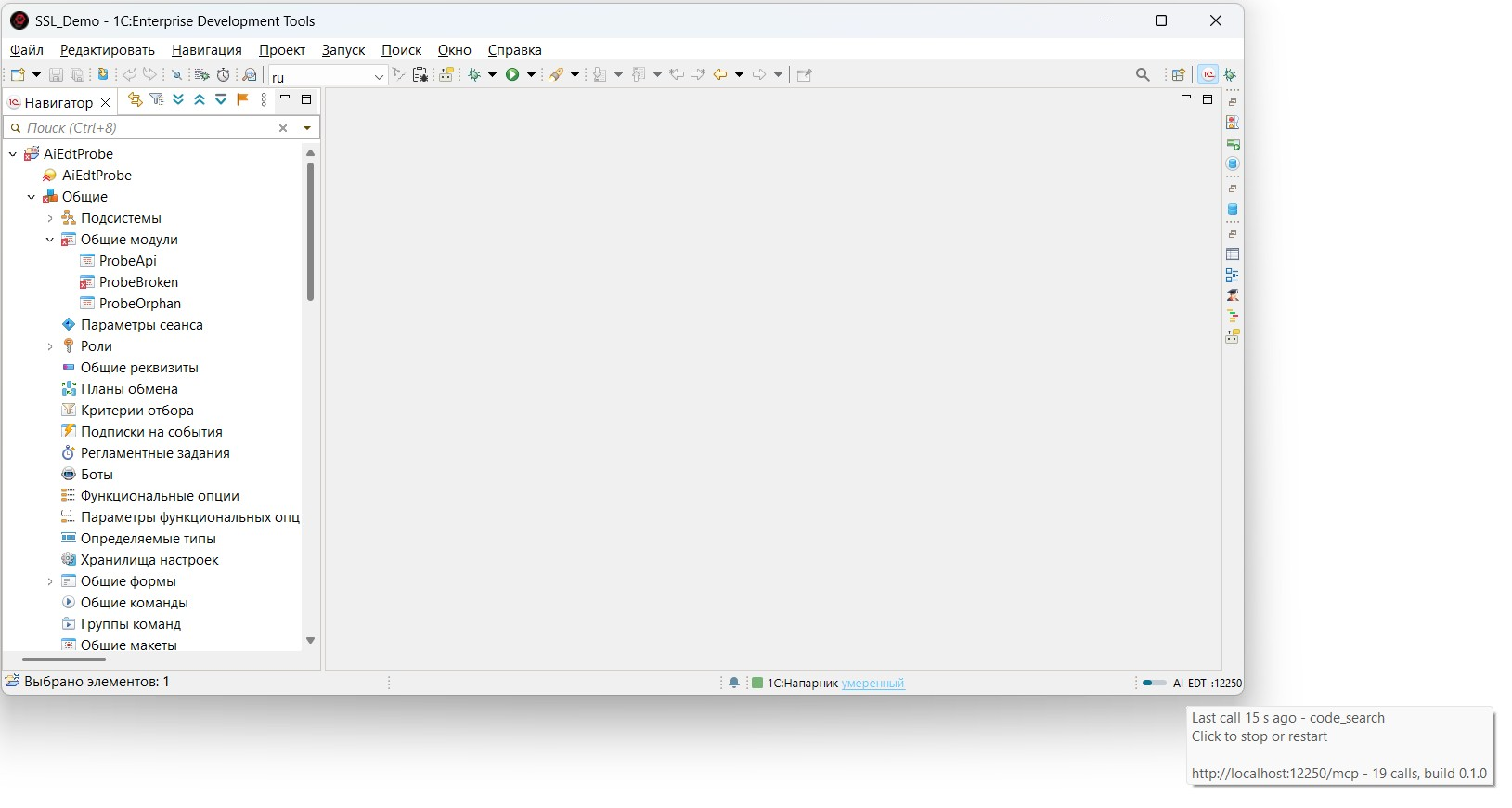Maximize the Navigator panel
1512x808 pixels.
point(306,98)
